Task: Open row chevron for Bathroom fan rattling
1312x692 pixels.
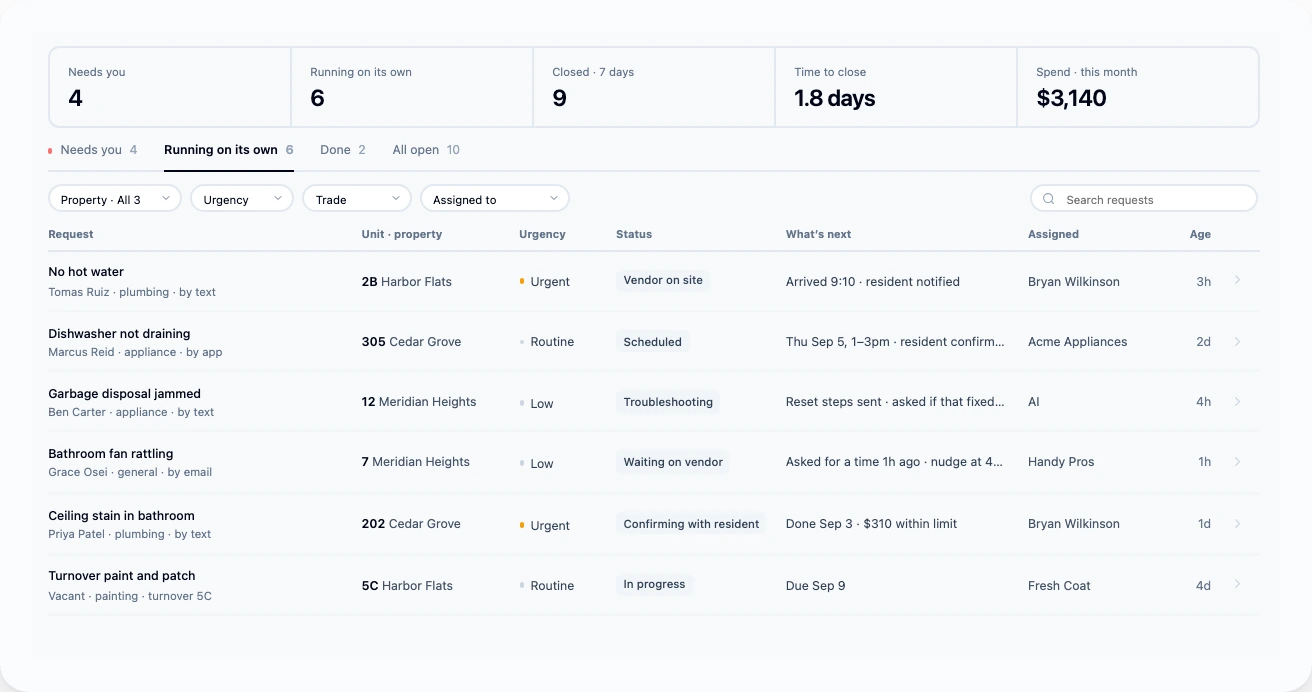Action: [x=1237, y=461]
